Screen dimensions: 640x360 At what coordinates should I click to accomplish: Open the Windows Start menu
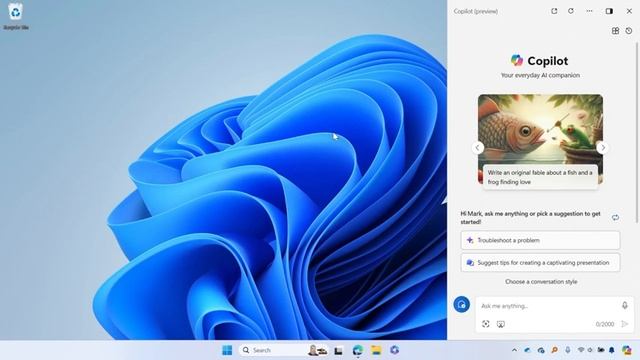pyautogui.click(x=227, y=350)
